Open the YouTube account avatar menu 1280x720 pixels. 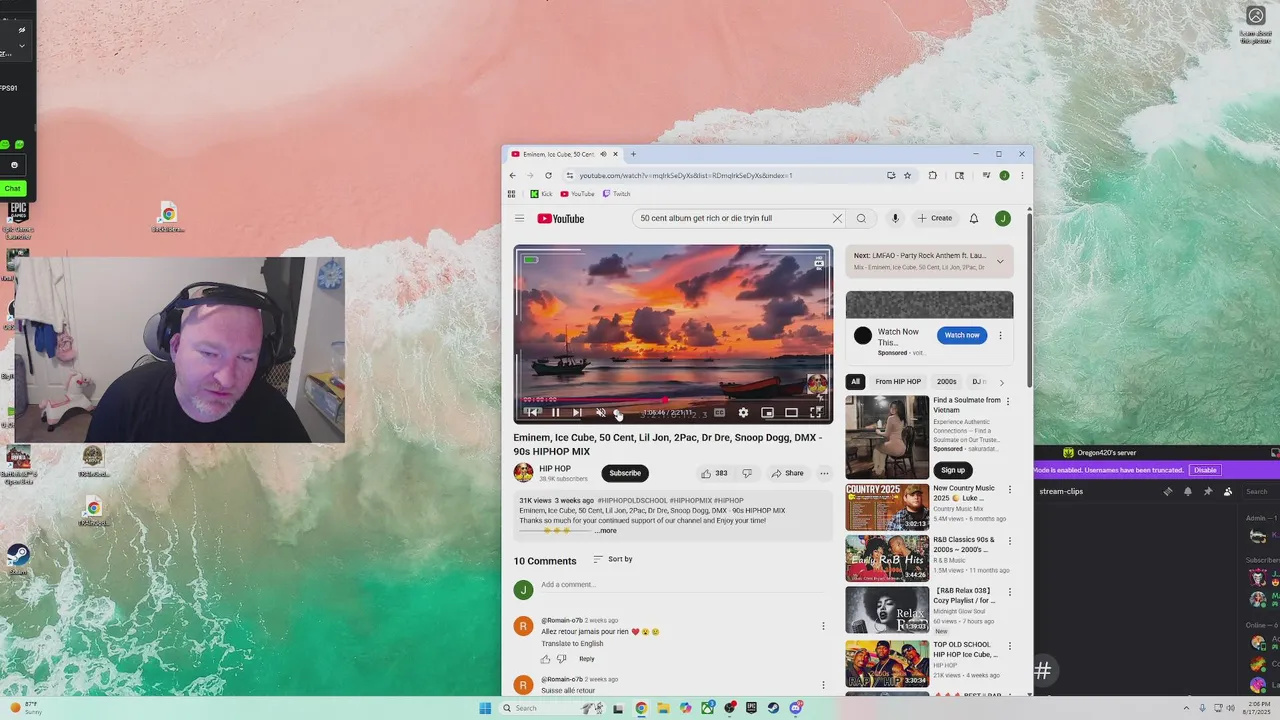(1002, 218)
